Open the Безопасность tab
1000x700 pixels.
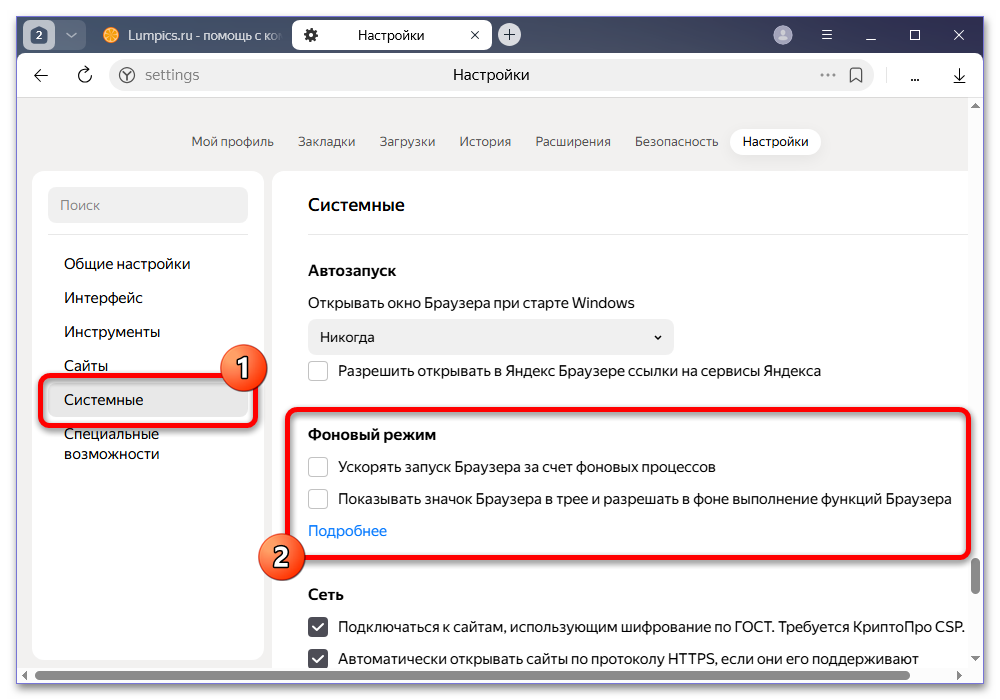pyautogui.click(x=676, y=142)
